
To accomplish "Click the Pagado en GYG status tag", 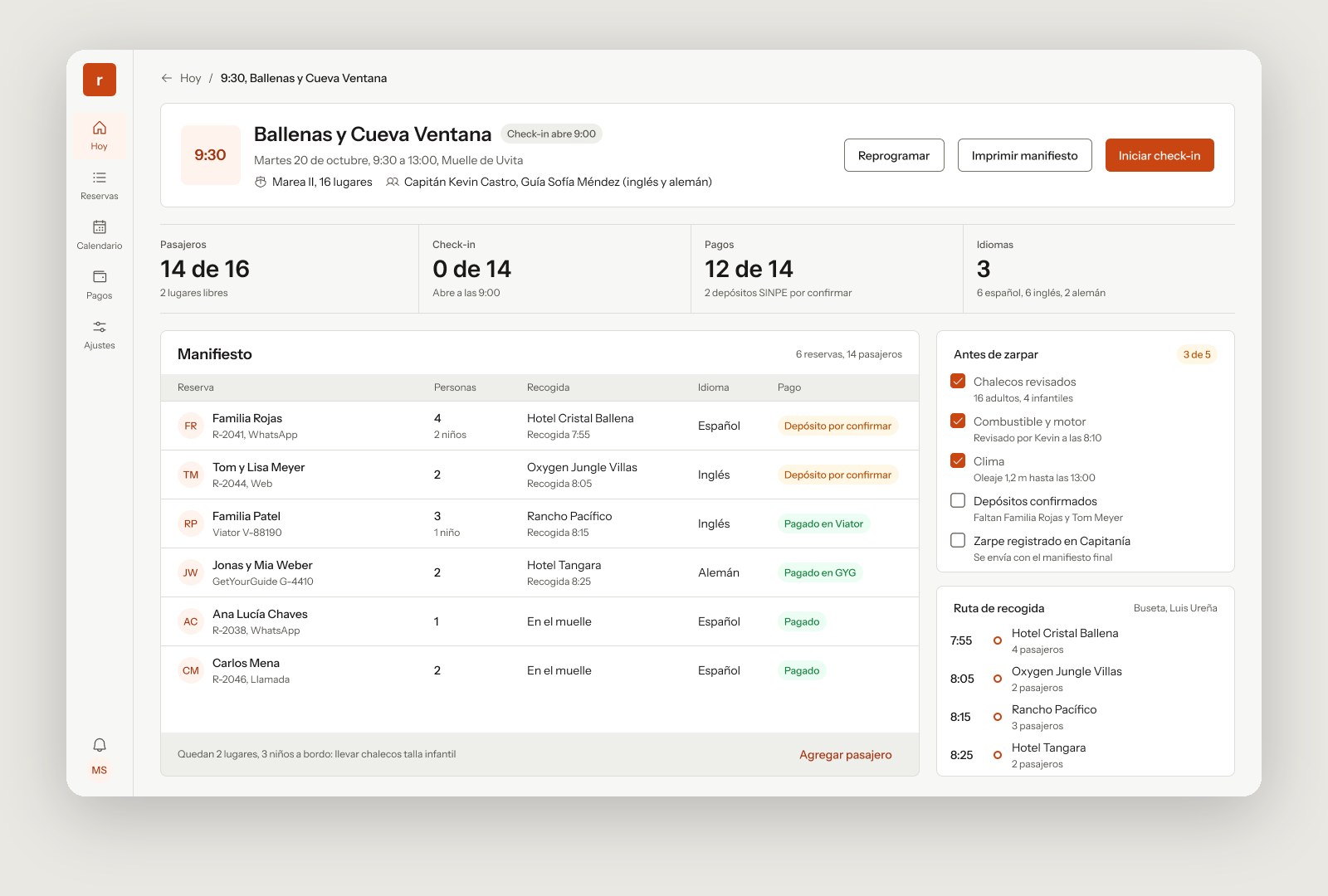I will [x=820, y=572].
